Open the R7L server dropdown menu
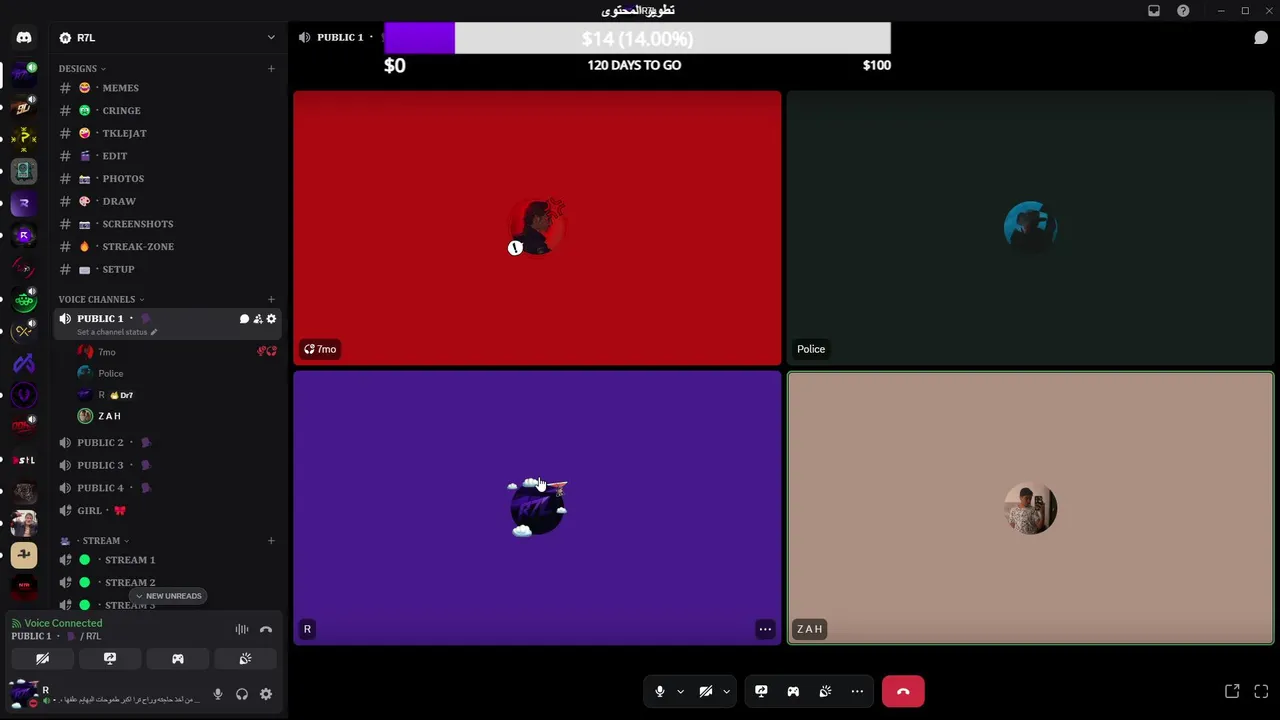Viewport: 1280px width, 720px height. [x=168, y=37]
